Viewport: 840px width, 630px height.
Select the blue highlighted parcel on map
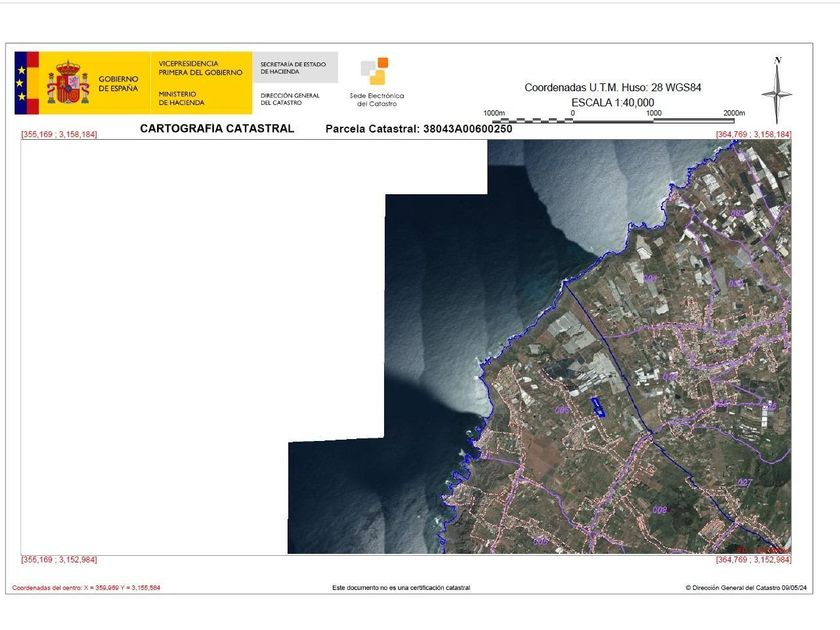coord(598,407)
